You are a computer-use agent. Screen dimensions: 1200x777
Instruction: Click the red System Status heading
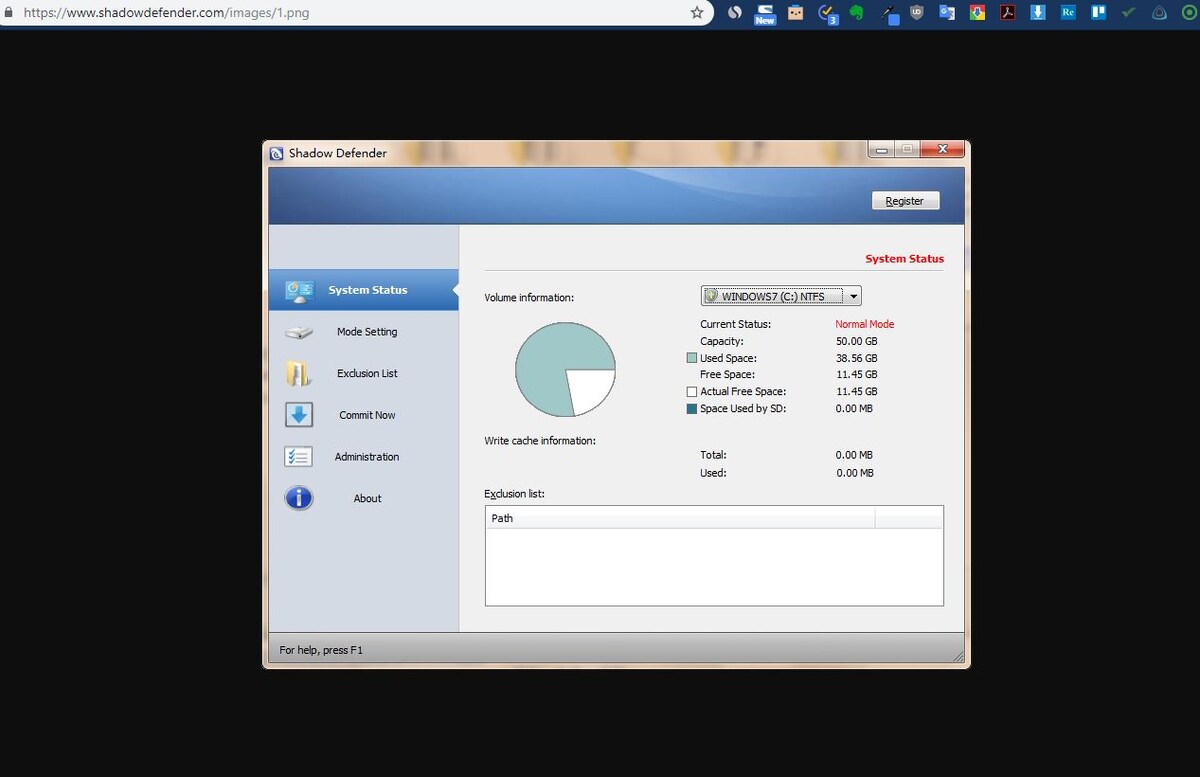[904, 259]
